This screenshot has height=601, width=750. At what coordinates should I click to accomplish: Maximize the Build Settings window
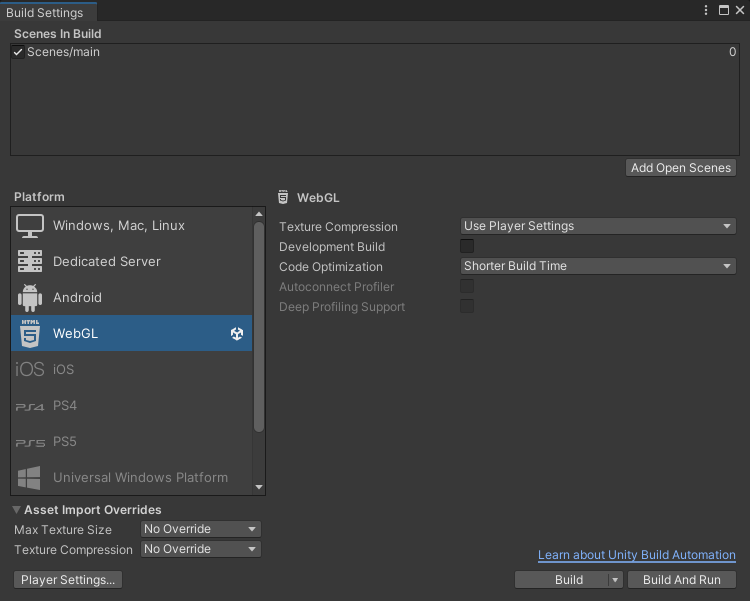pos(724,10)
